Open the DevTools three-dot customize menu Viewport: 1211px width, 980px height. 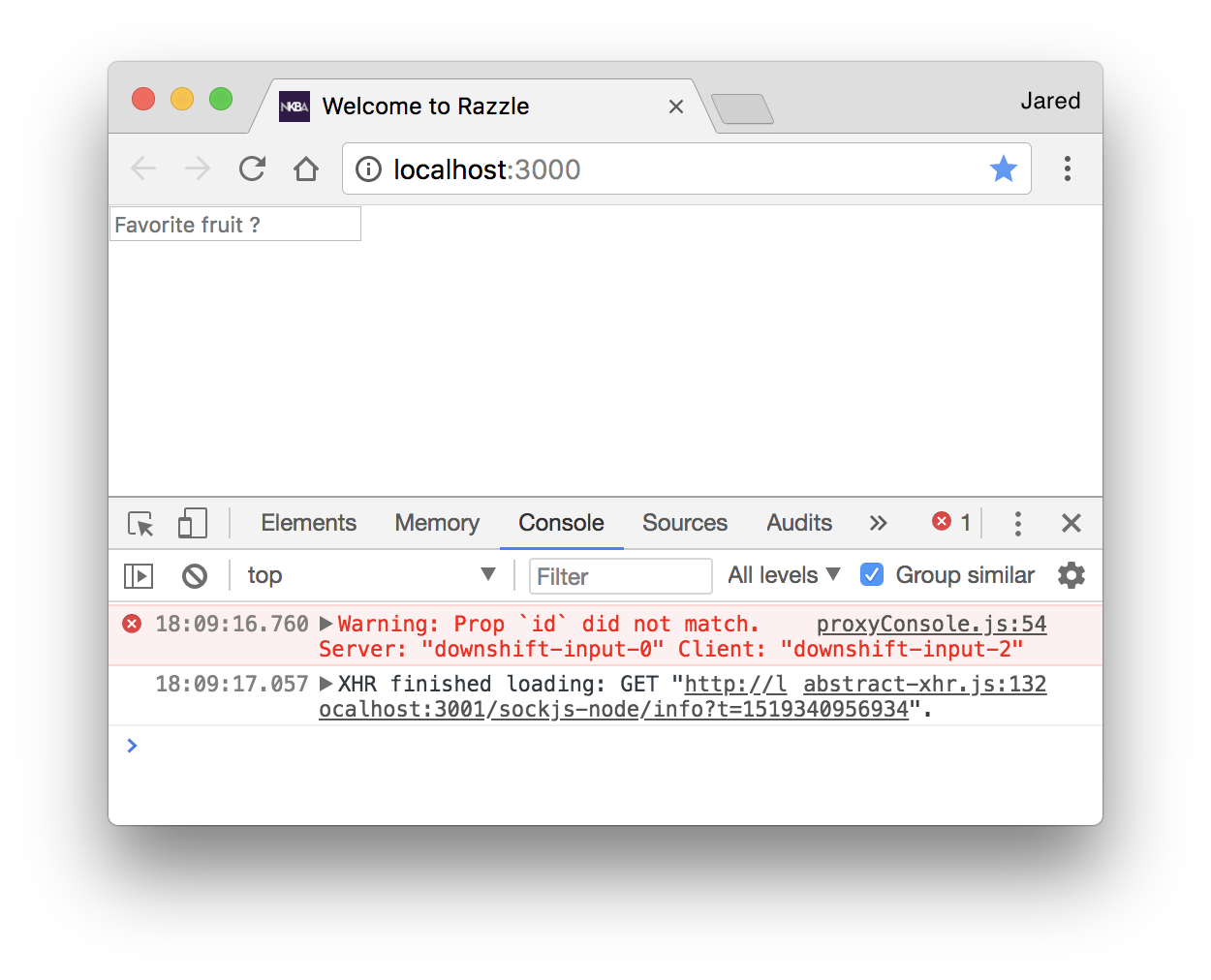click(x=1018, y=523)
